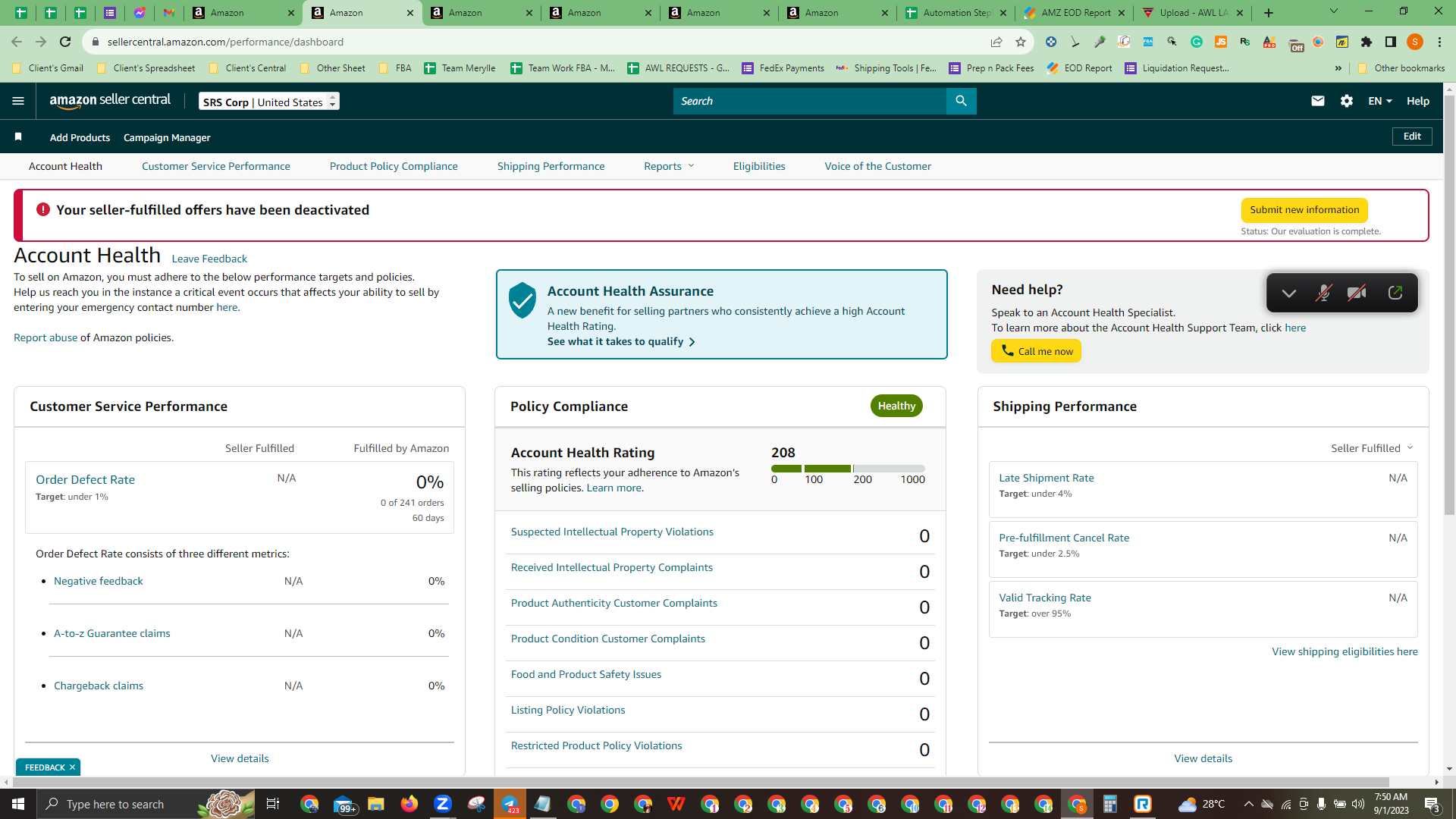This screenshot has width=1456, height=819.
Task: Open the Help link in the header
Action: [1418, 101]
